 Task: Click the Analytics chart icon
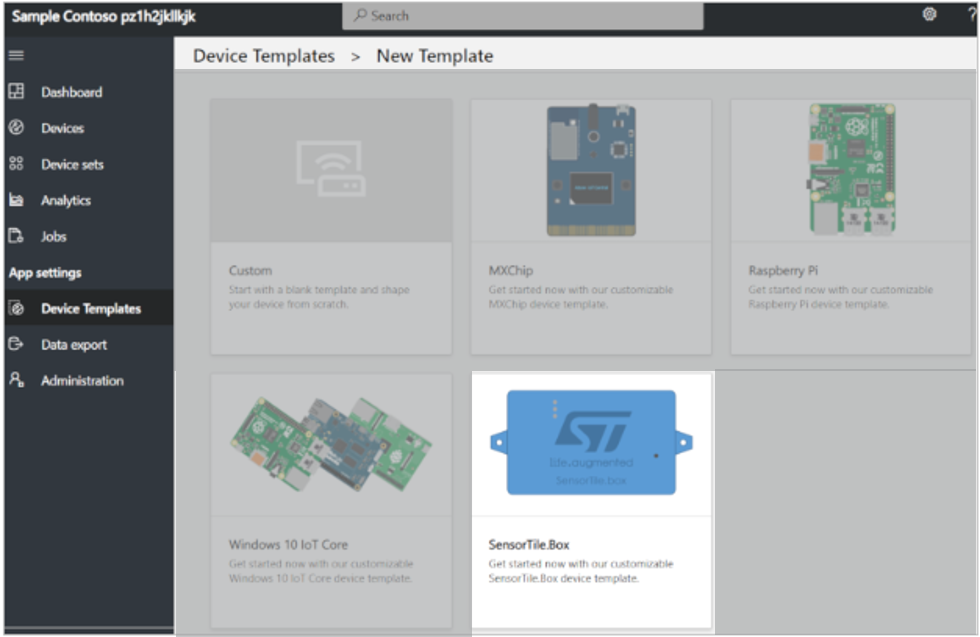pyautogui.click(x=16, y=200)
